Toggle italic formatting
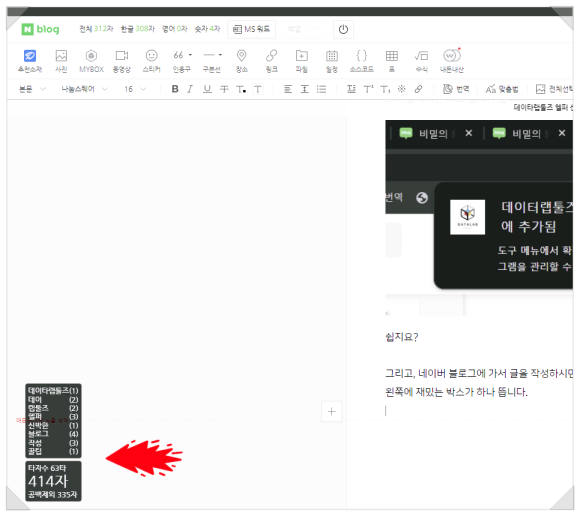The image size is (580, 516). [190, 89]
